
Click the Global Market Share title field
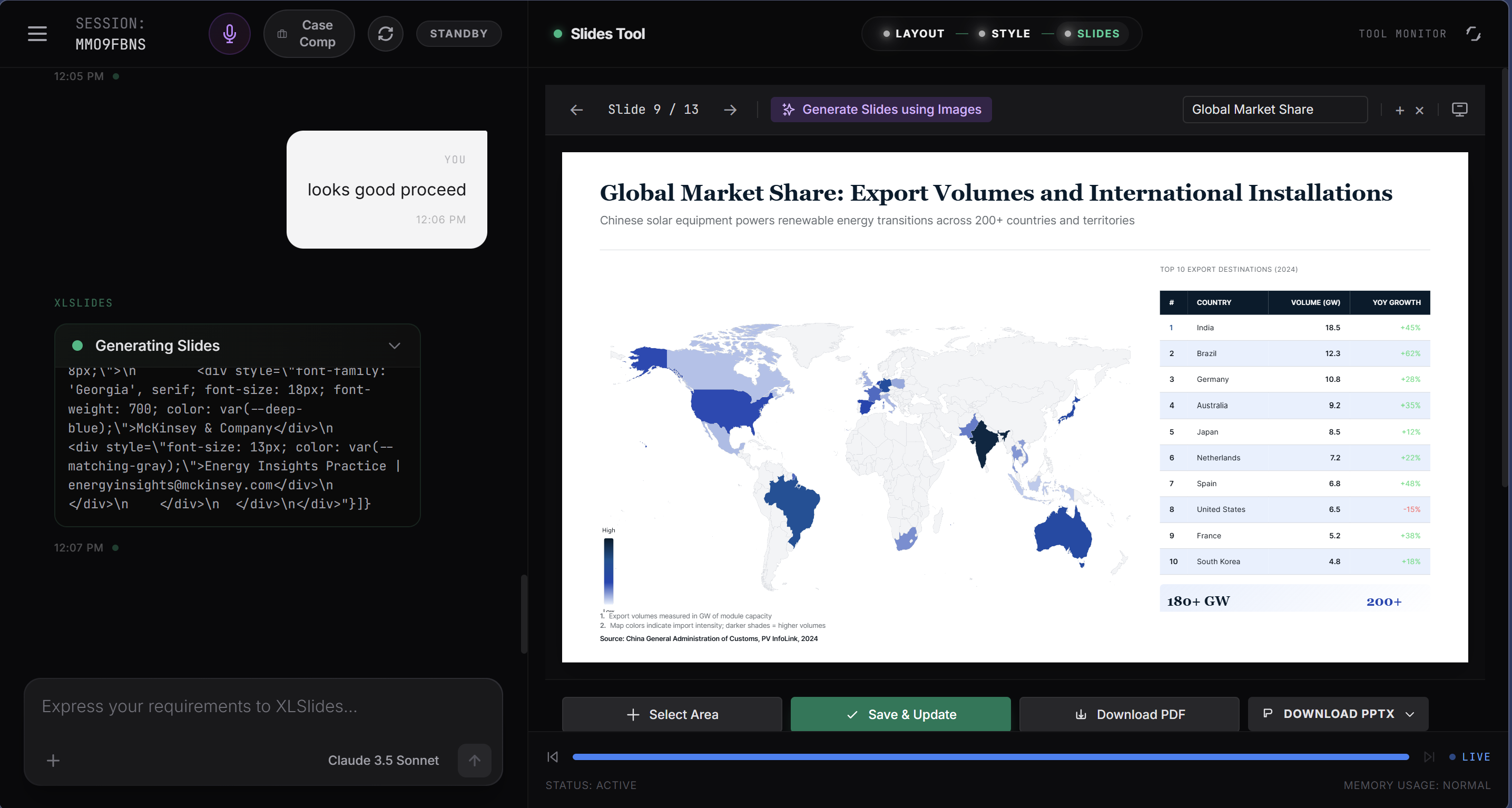1274,110
